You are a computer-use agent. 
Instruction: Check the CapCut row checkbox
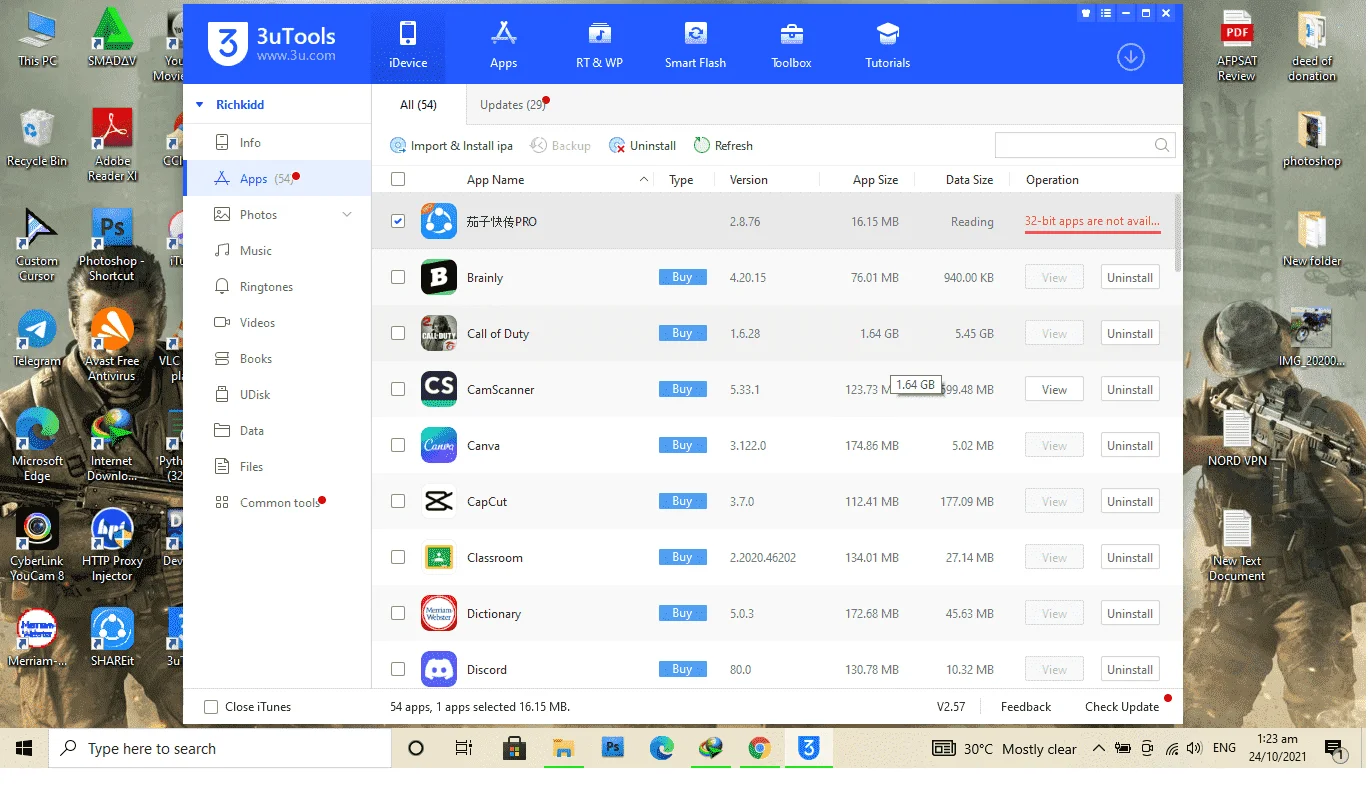click(398, 501)
